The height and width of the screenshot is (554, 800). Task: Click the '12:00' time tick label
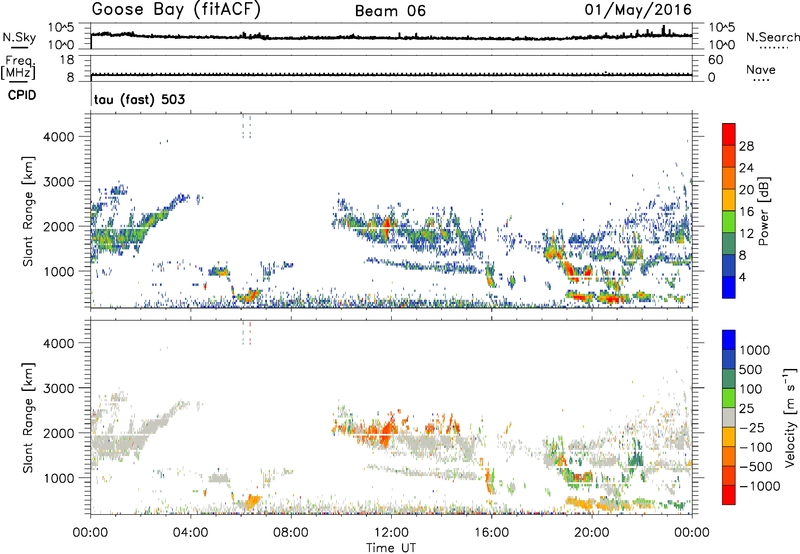pos(391,533)
